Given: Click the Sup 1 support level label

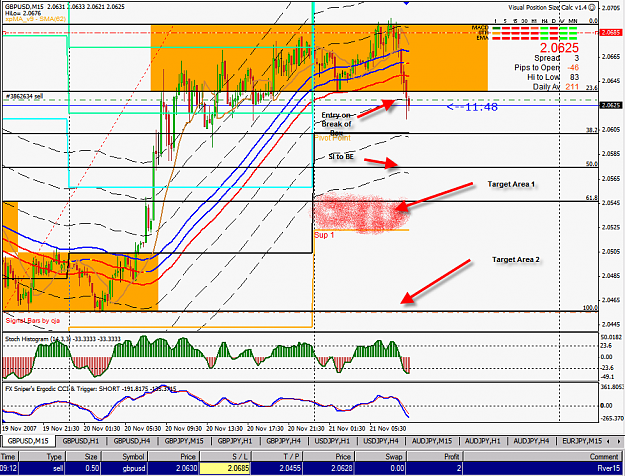Looking at the screenshot, I should pos(324,235).
